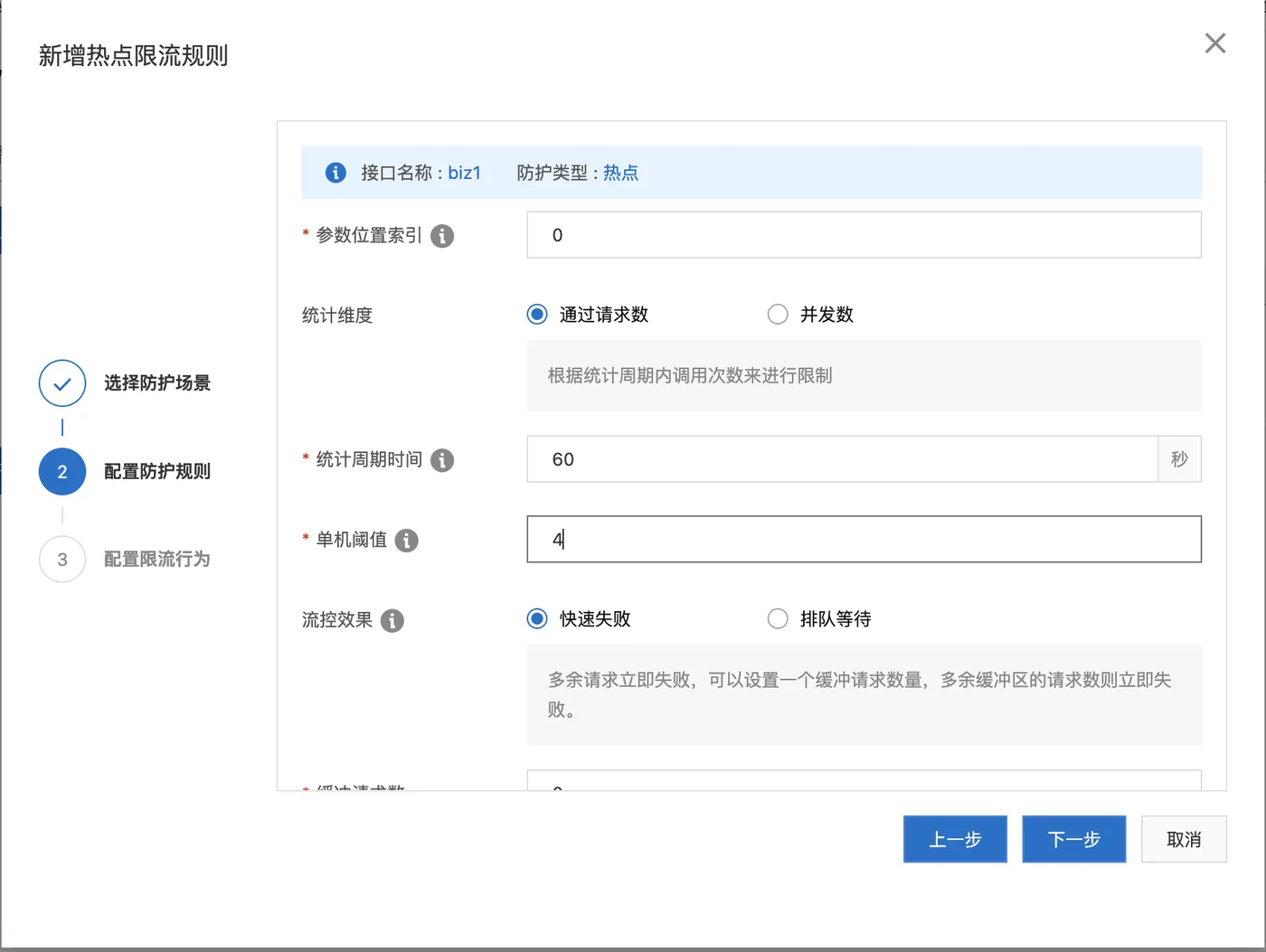Click completed step 选择防护场景 checkmark
This screenshot has height=952, width=1266.
click(62, 383)
